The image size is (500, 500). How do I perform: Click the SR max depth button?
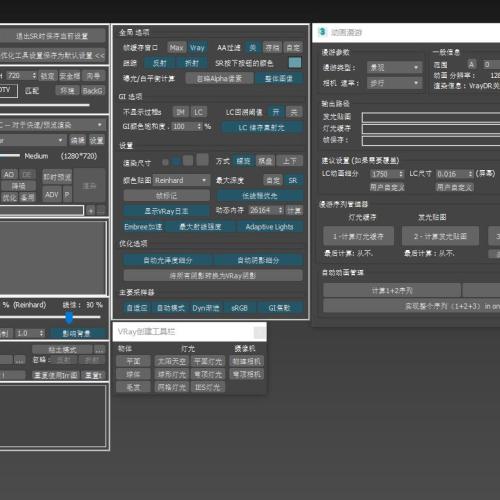[293, 180]
